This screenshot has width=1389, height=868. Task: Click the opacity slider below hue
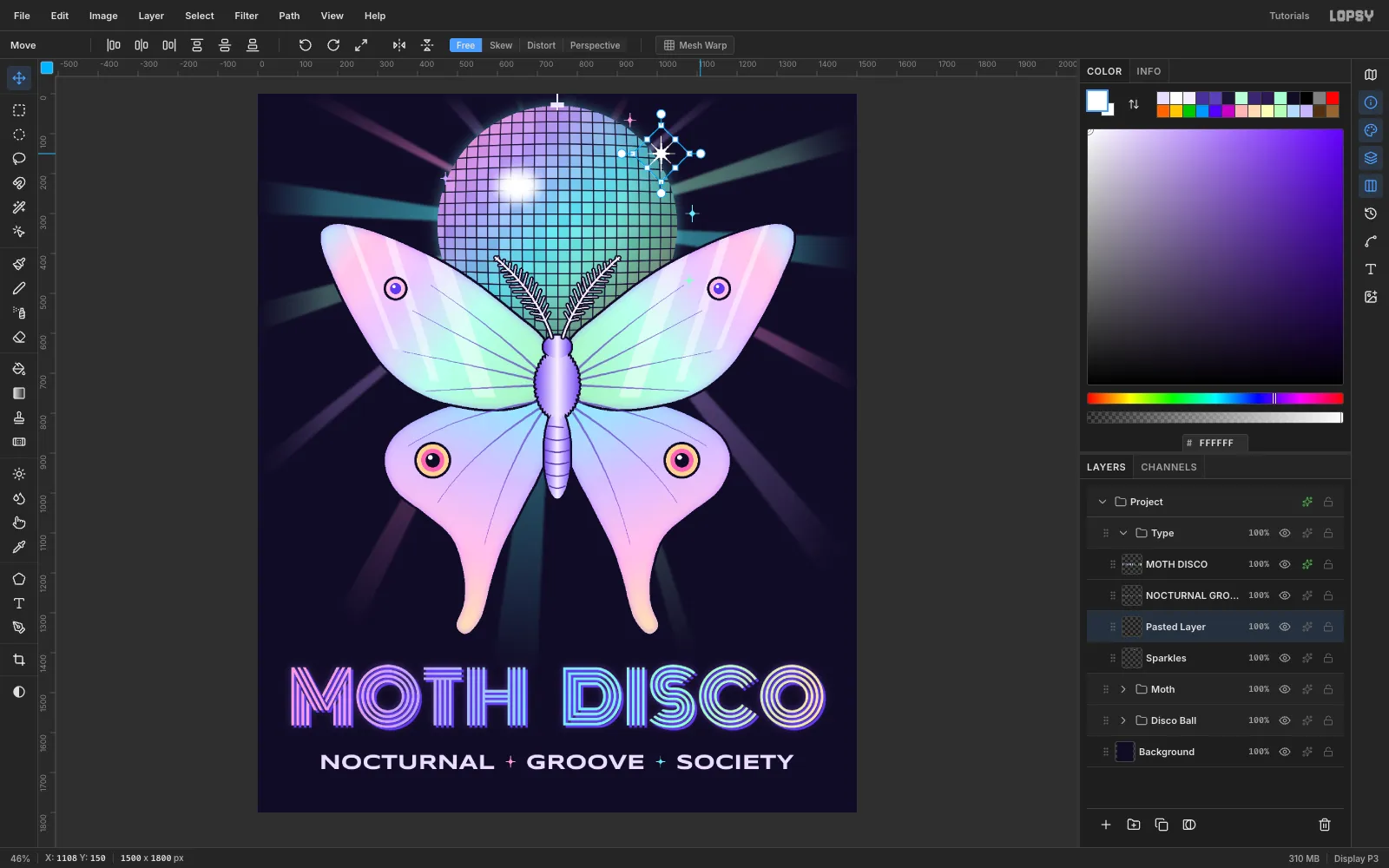1215,418
